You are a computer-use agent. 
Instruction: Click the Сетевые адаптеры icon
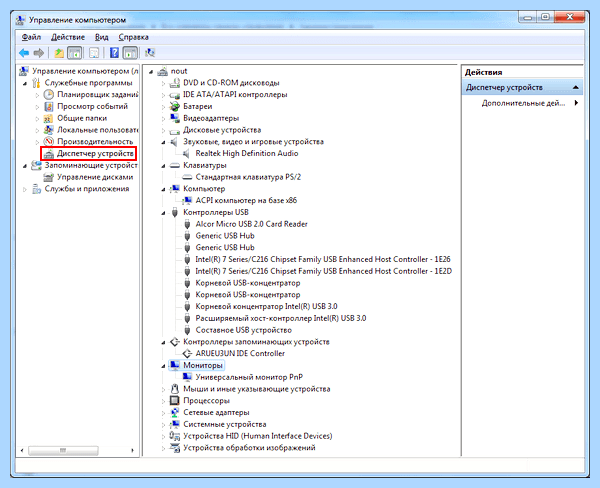(175, 413)
